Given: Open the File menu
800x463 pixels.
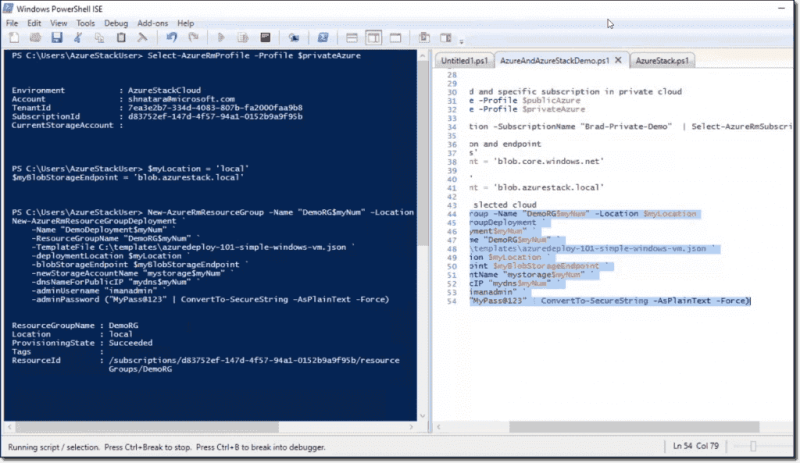Looking at the screenshot, I should coord(12,23).
